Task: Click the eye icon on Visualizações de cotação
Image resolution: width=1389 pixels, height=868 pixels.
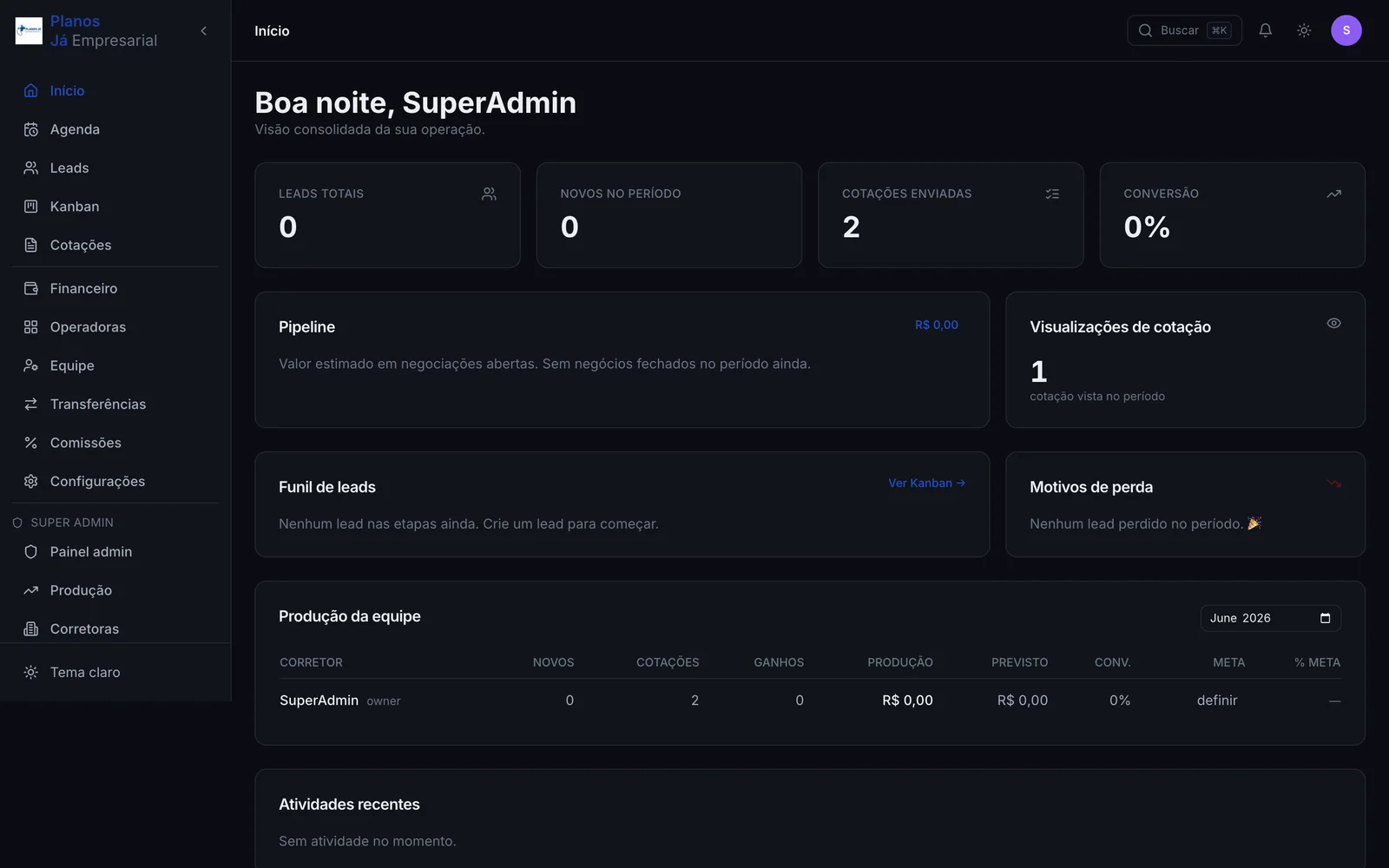Action: pos(1334,324)
